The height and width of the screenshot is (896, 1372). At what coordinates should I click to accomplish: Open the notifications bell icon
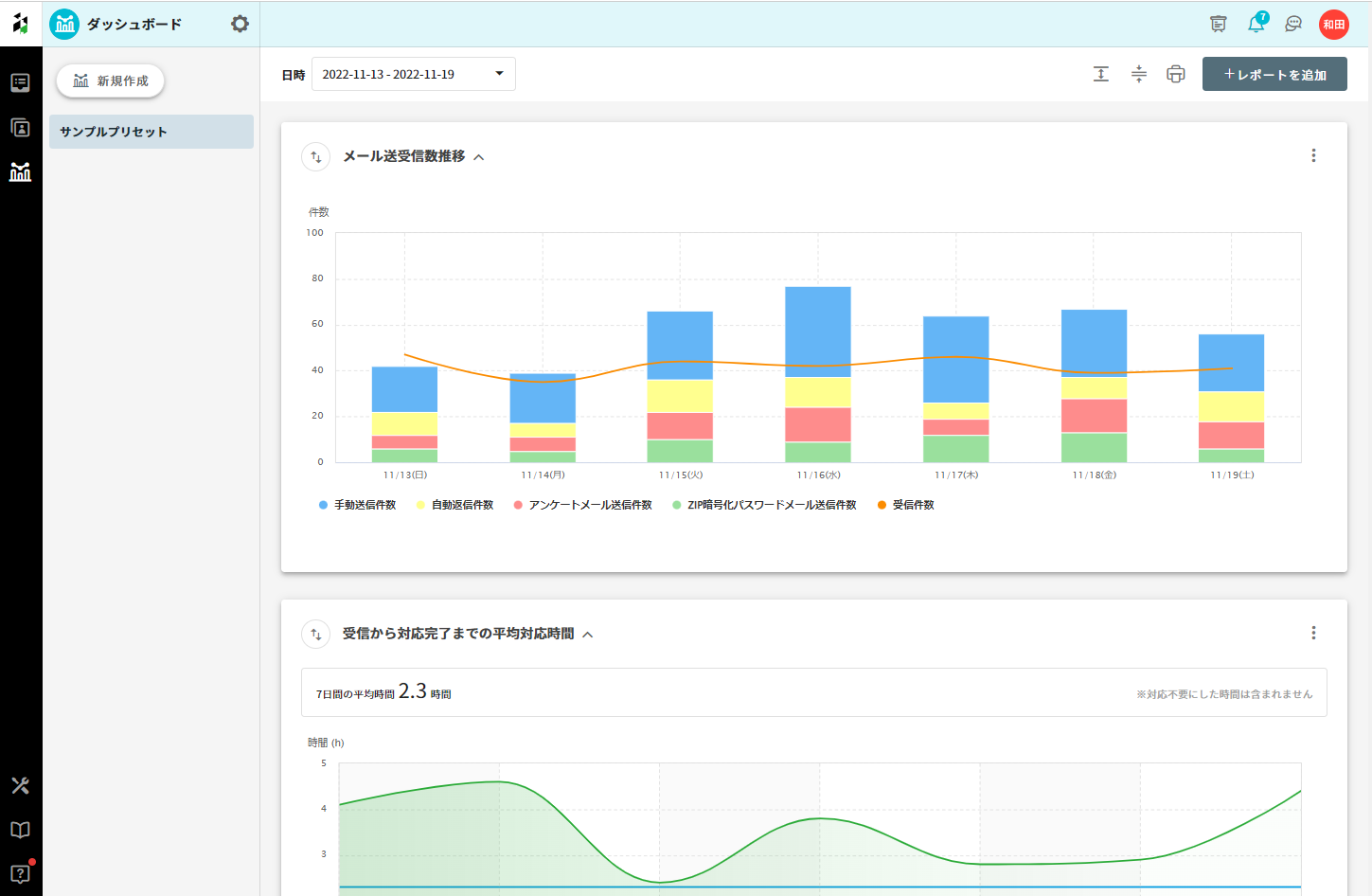1256,24
